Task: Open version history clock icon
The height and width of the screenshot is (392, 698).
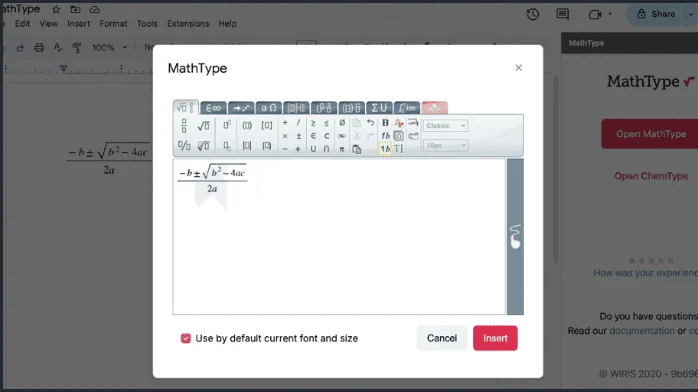Action: click(x=532, y=14)
